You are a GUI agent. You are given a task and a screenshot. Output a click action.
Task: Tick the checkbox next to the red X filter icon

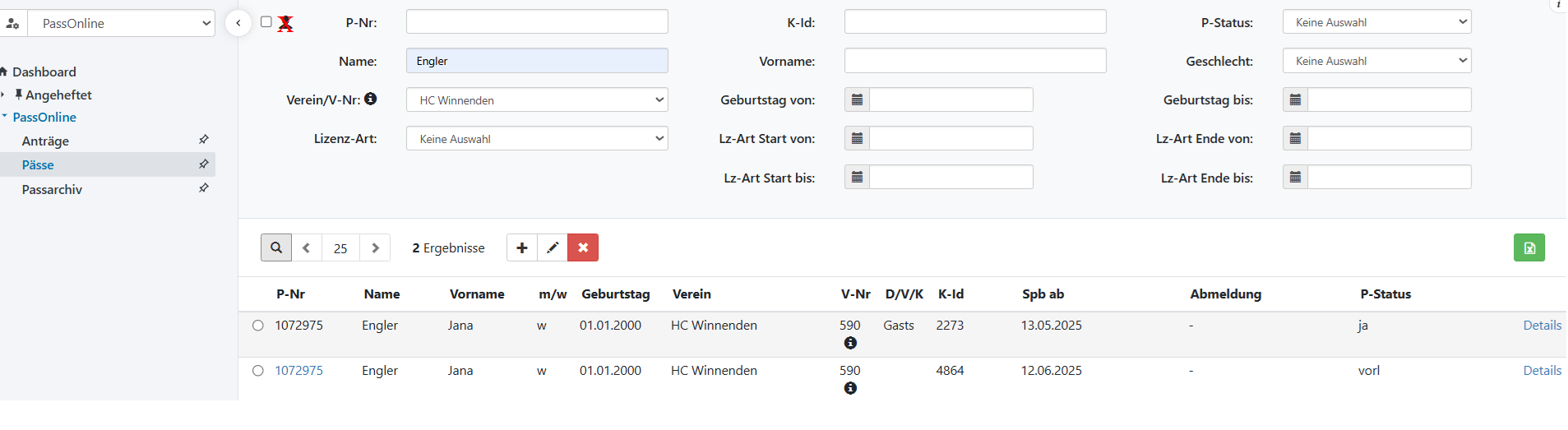tap(266, 22)
